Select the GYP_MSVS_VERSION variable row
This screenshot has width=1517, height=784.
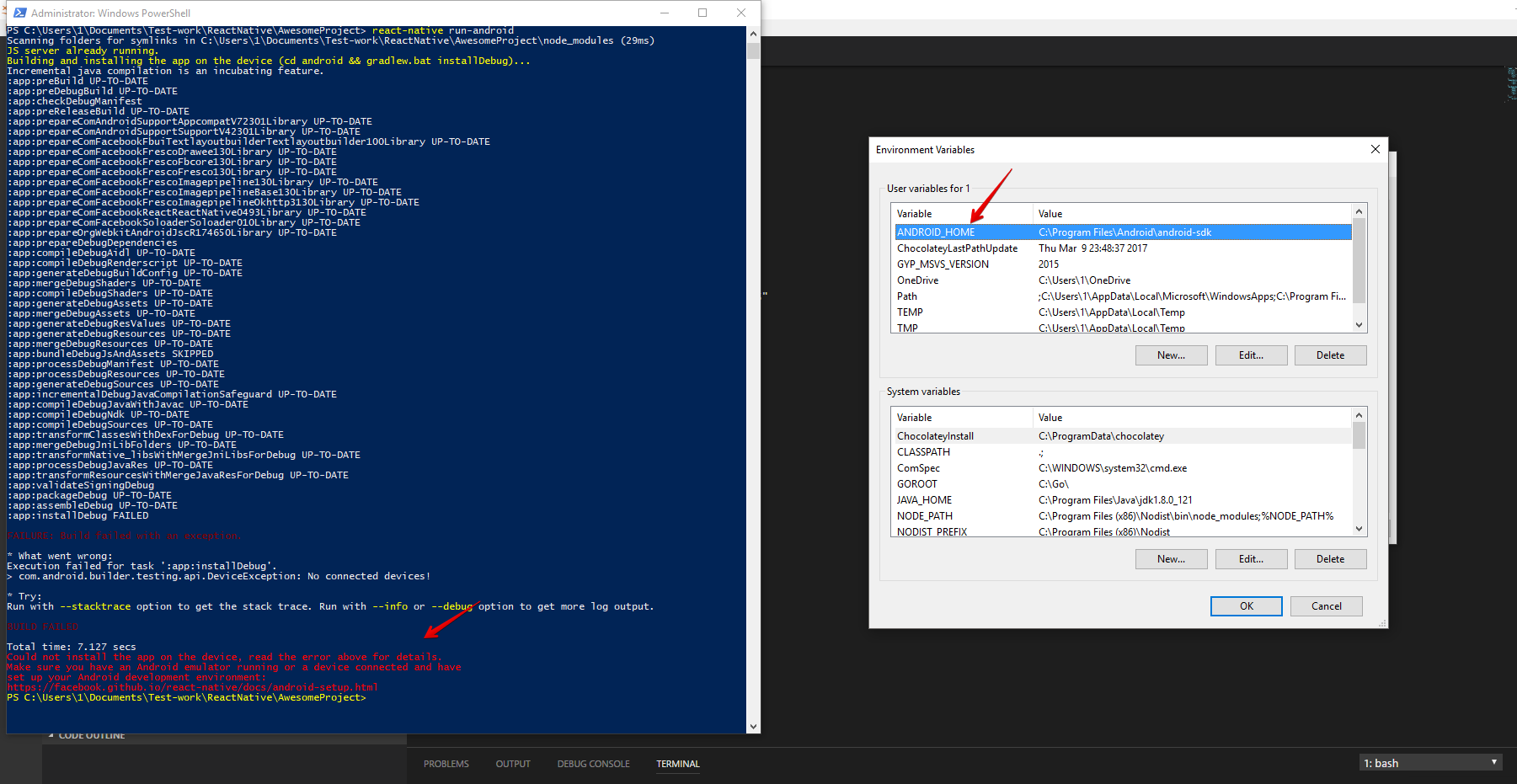(1123, 264)
